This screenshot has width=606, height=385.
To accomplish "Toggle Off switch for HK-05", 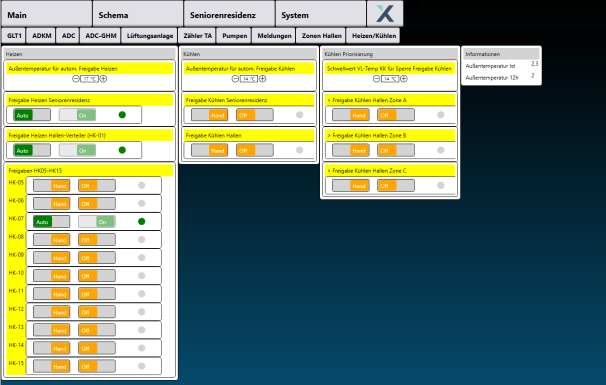I will click(x=97, y=186).
